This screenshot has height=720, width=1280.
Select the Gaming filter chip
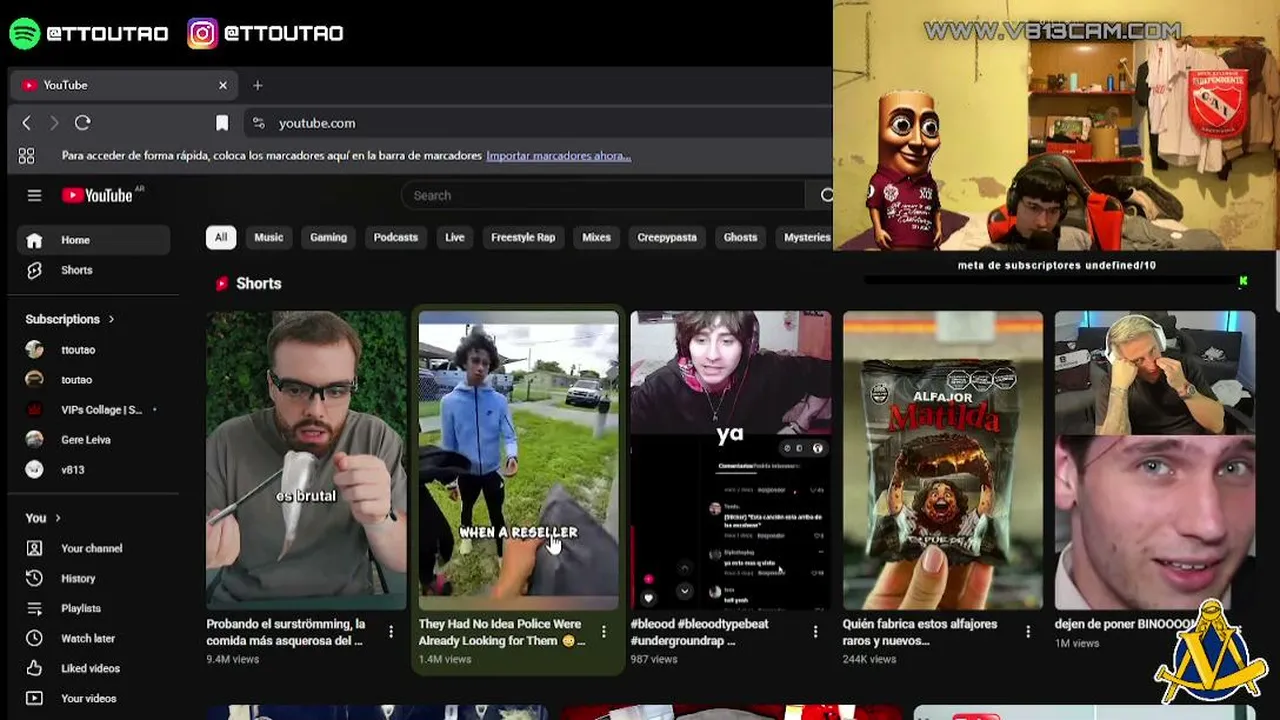(328, 237)
